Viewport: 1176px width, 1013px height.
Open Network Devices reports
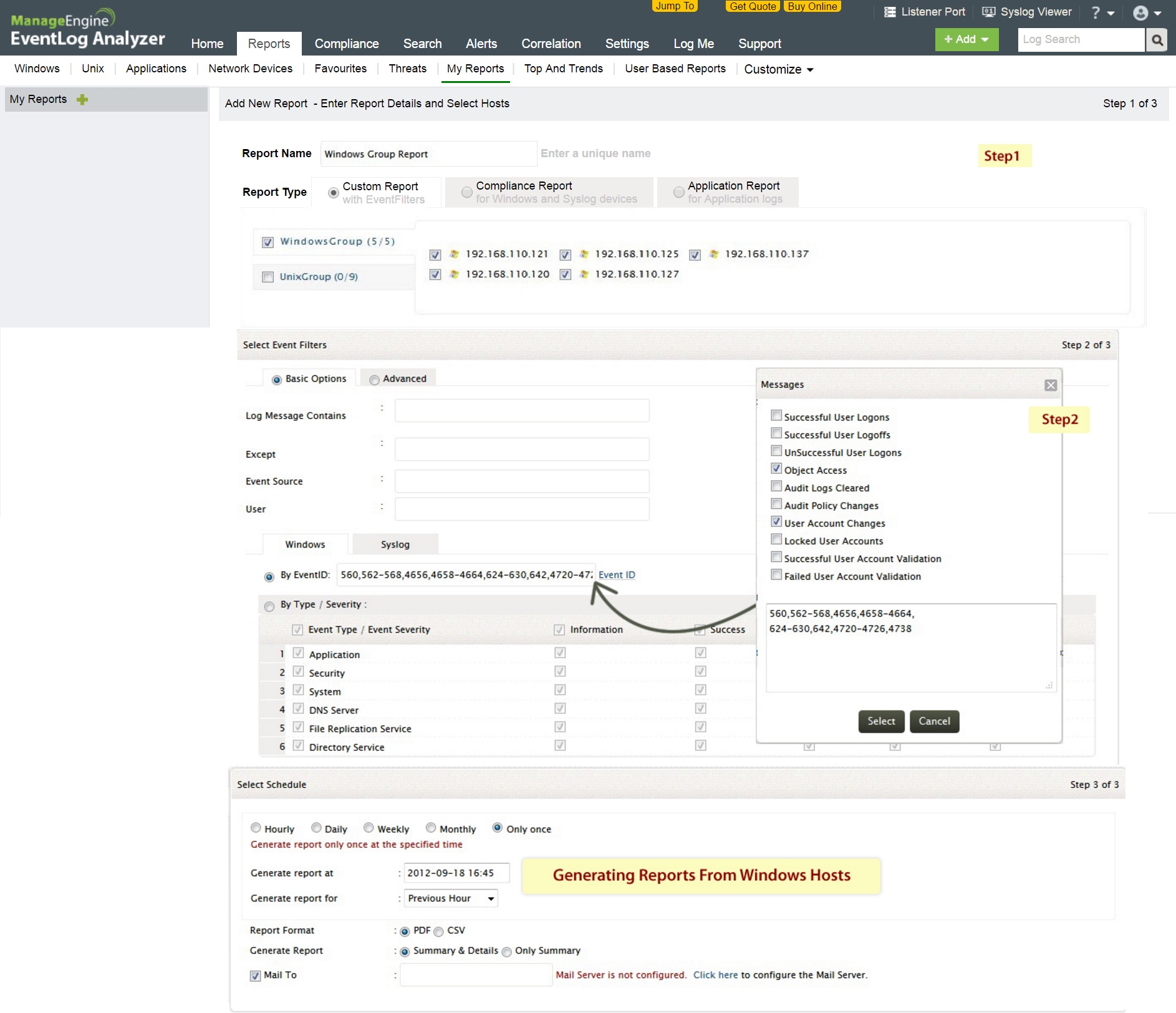[x=251, y=69]
